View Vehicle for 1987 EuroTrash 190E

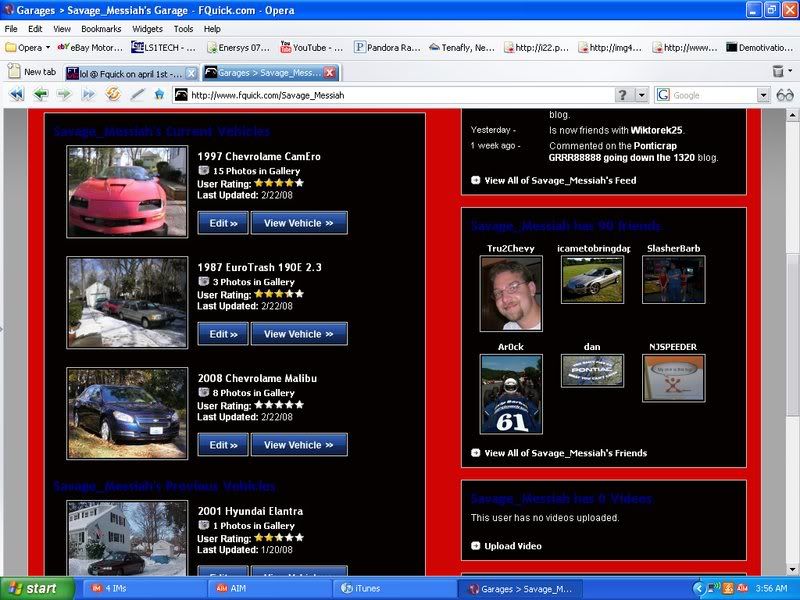pyautogui.click(x=299, y=334)
